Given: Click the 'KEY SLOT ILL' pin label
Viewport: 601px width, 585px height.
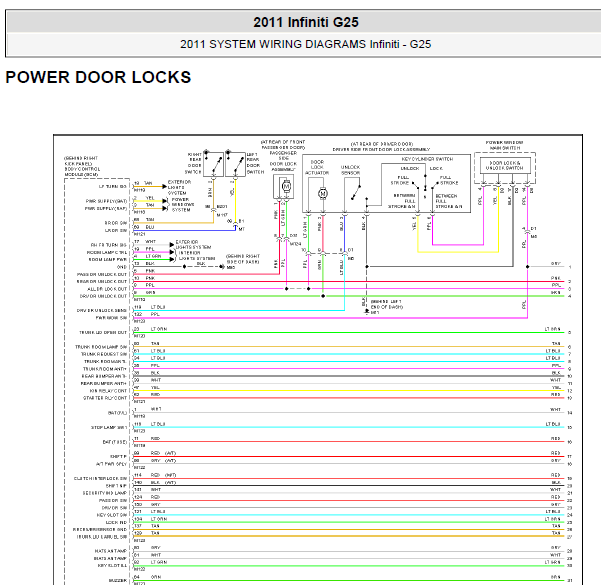Looking at the screenshot, I should tap(112, 565).
